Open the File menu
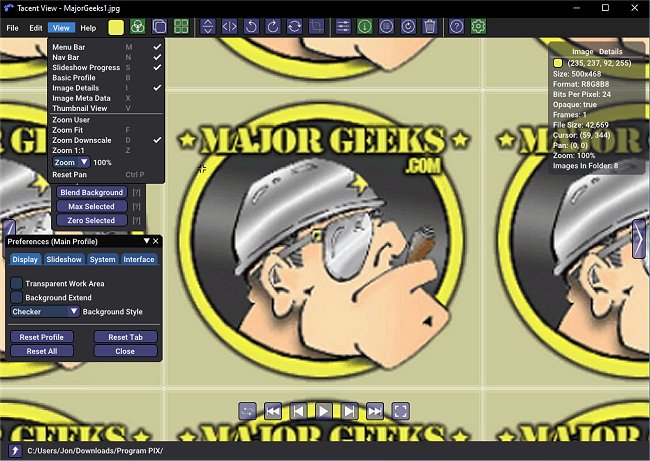This screenshot has width=650, height=461. coord(12,28)
